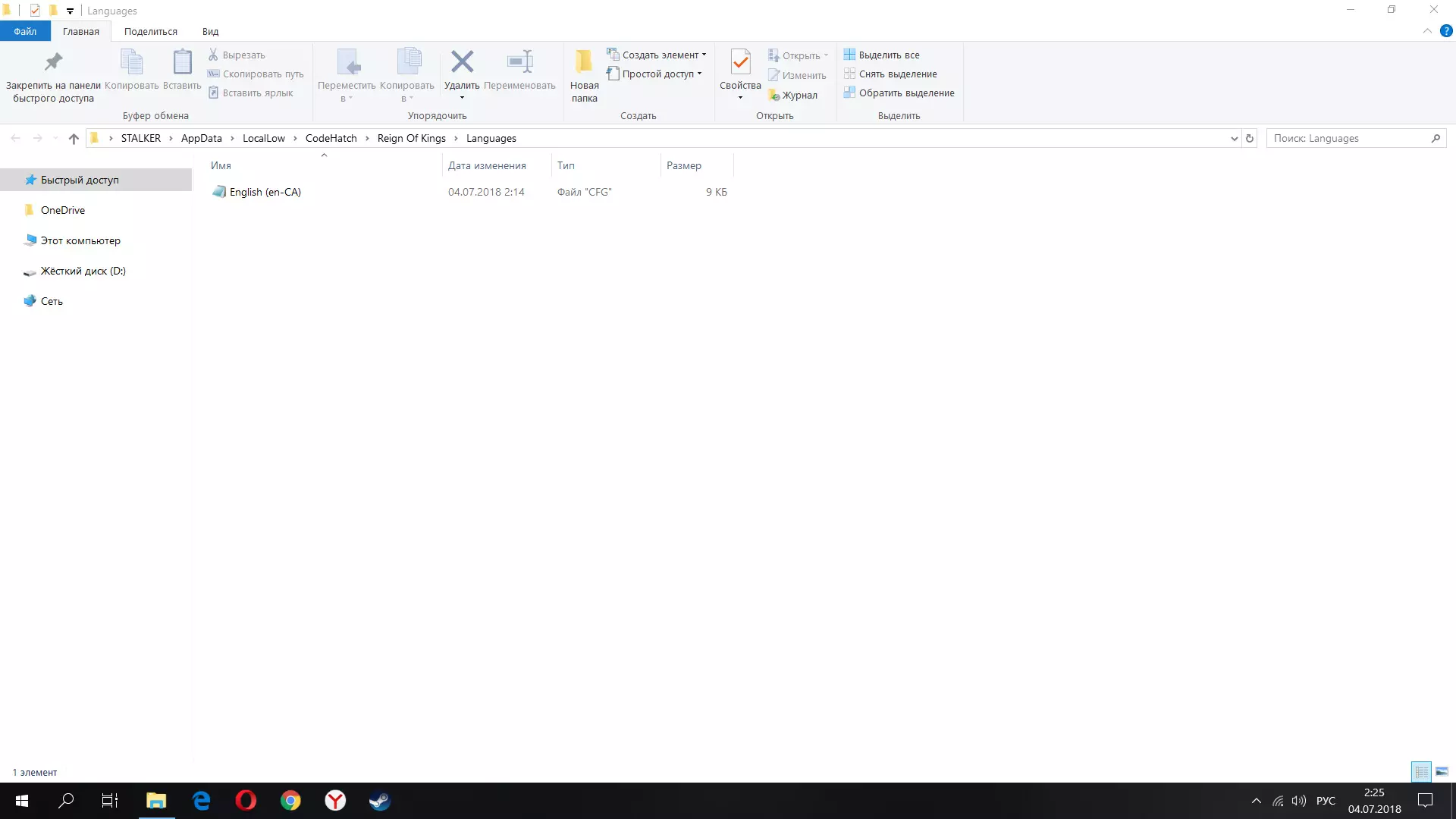Expand the address bar history dropdown
The height and width of the screenshot is (819, 1456).
[1234, 139]
